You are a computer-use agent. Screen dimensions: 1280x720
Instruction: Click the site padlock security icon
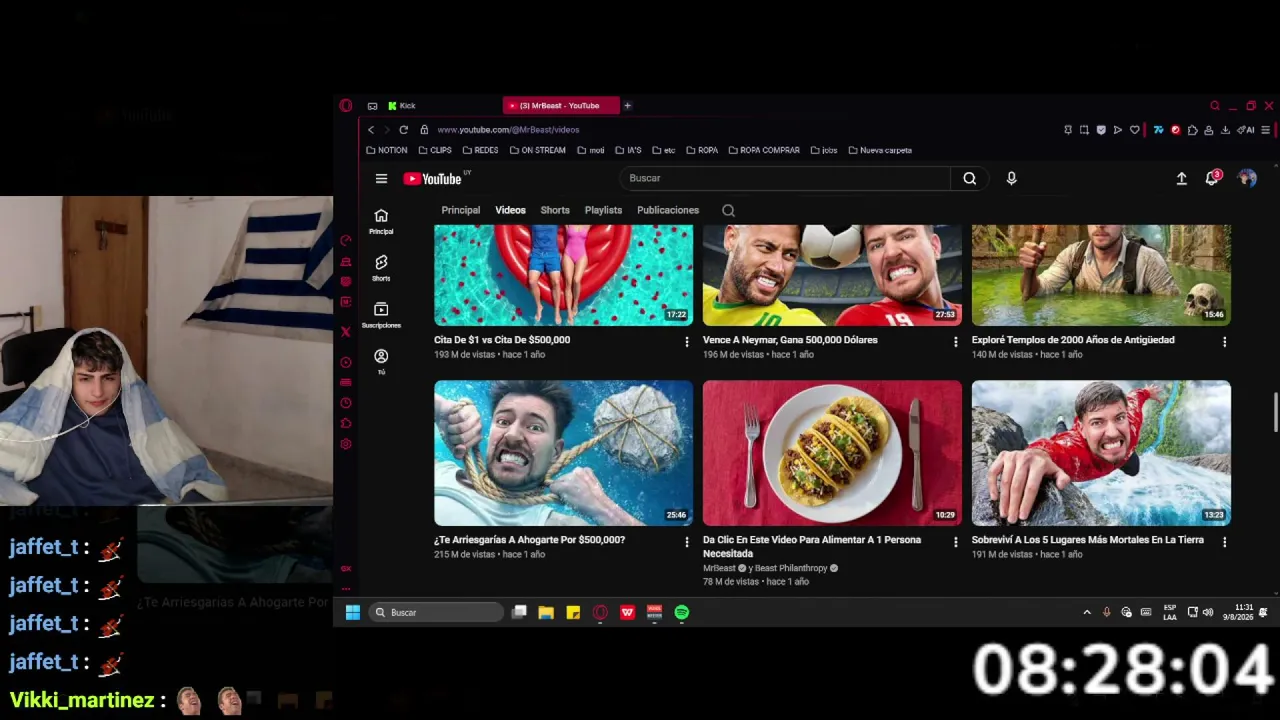click(424, 130)
